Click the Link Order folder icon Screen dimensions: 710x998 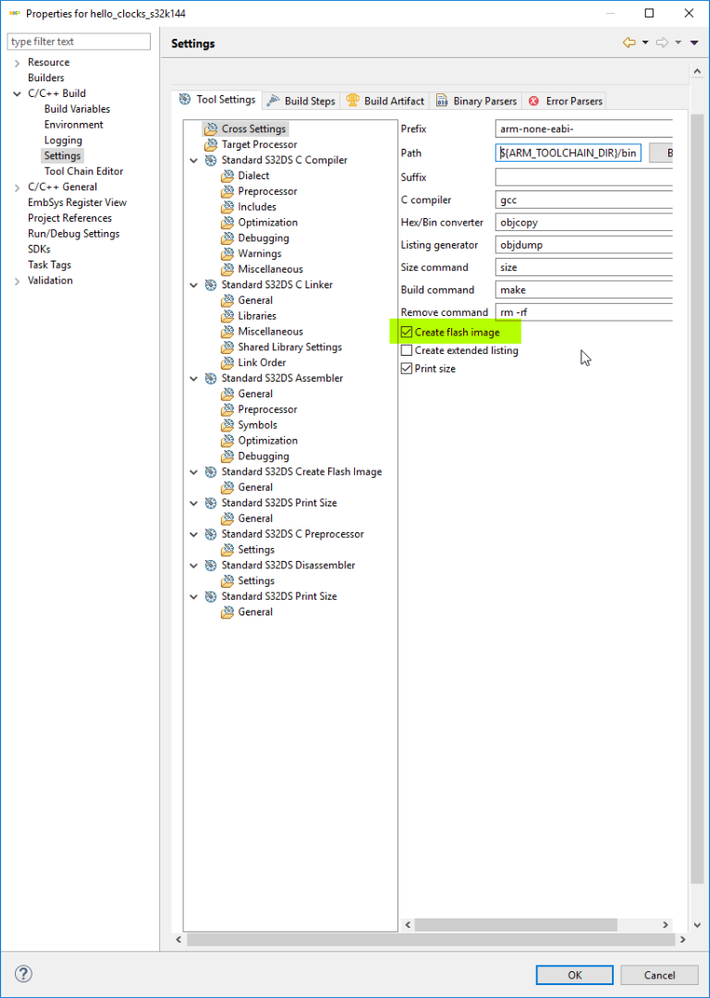pyautogui.click(x=227, y=363)
